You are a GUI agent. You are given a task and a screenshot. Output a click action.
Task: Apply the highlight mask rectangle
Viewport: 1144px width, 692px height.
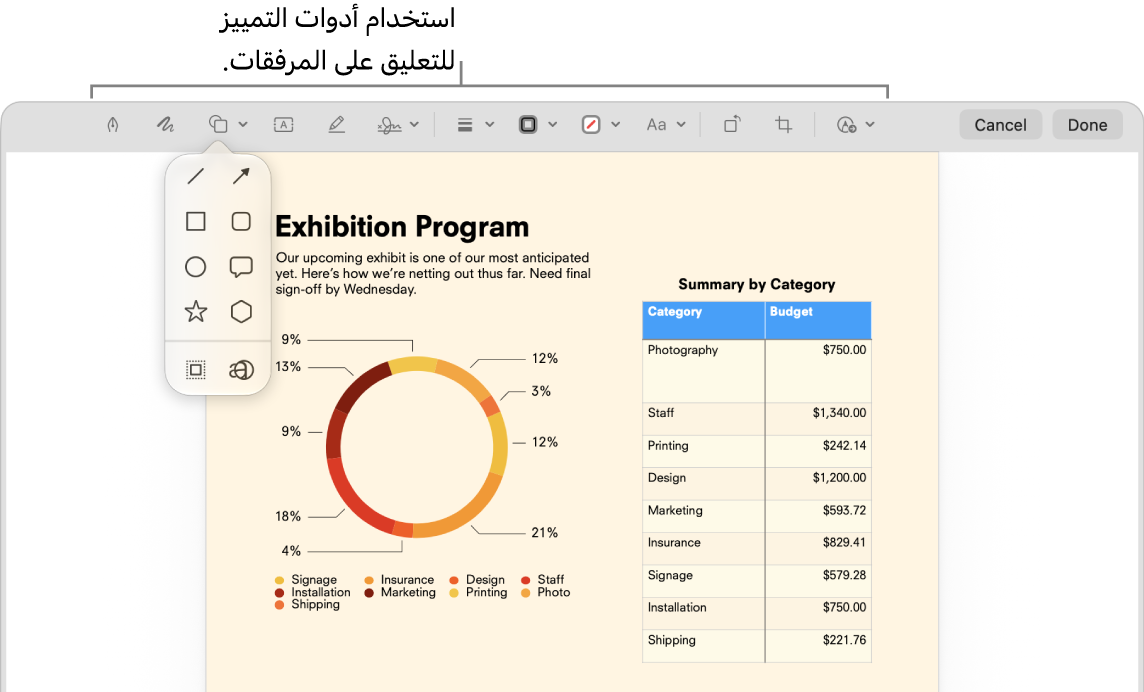click(x=196, y=370)
